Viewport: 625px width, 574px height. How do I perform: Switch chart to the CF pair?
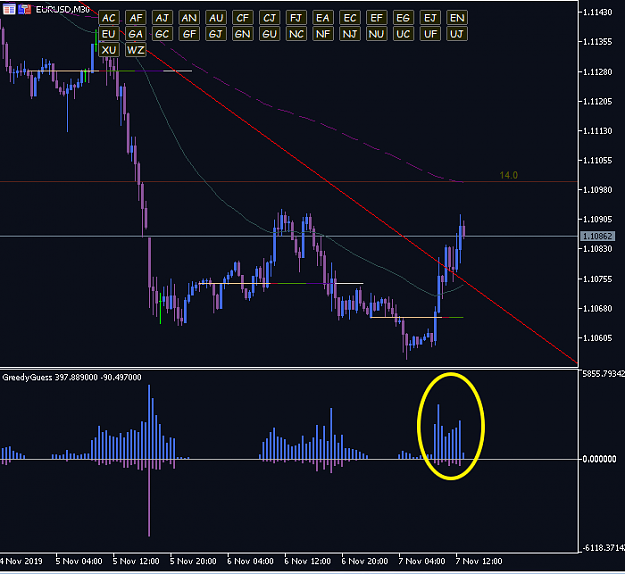[243, 18]
